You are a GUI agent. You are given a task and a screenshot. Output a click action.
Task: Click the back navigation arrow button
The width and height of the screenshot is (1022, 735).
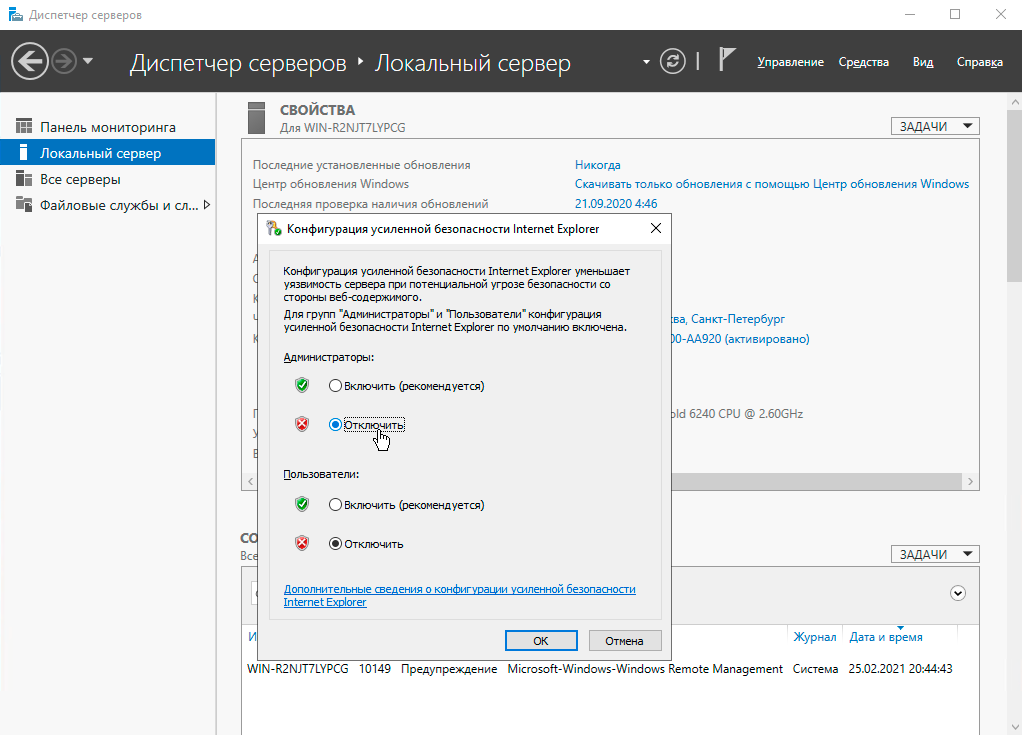coord(30,61)
